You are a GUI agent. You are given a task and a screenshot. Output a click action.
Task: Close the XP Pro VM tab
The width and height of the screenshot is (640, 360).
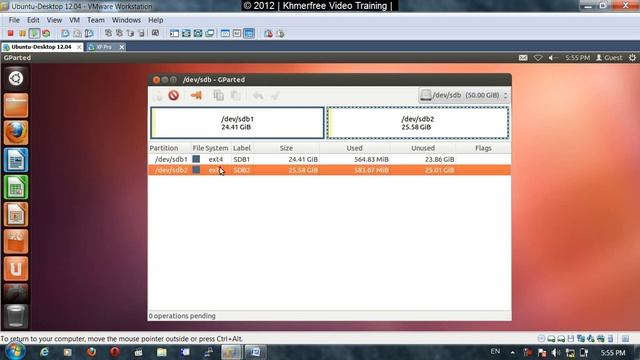click(122, 47)
